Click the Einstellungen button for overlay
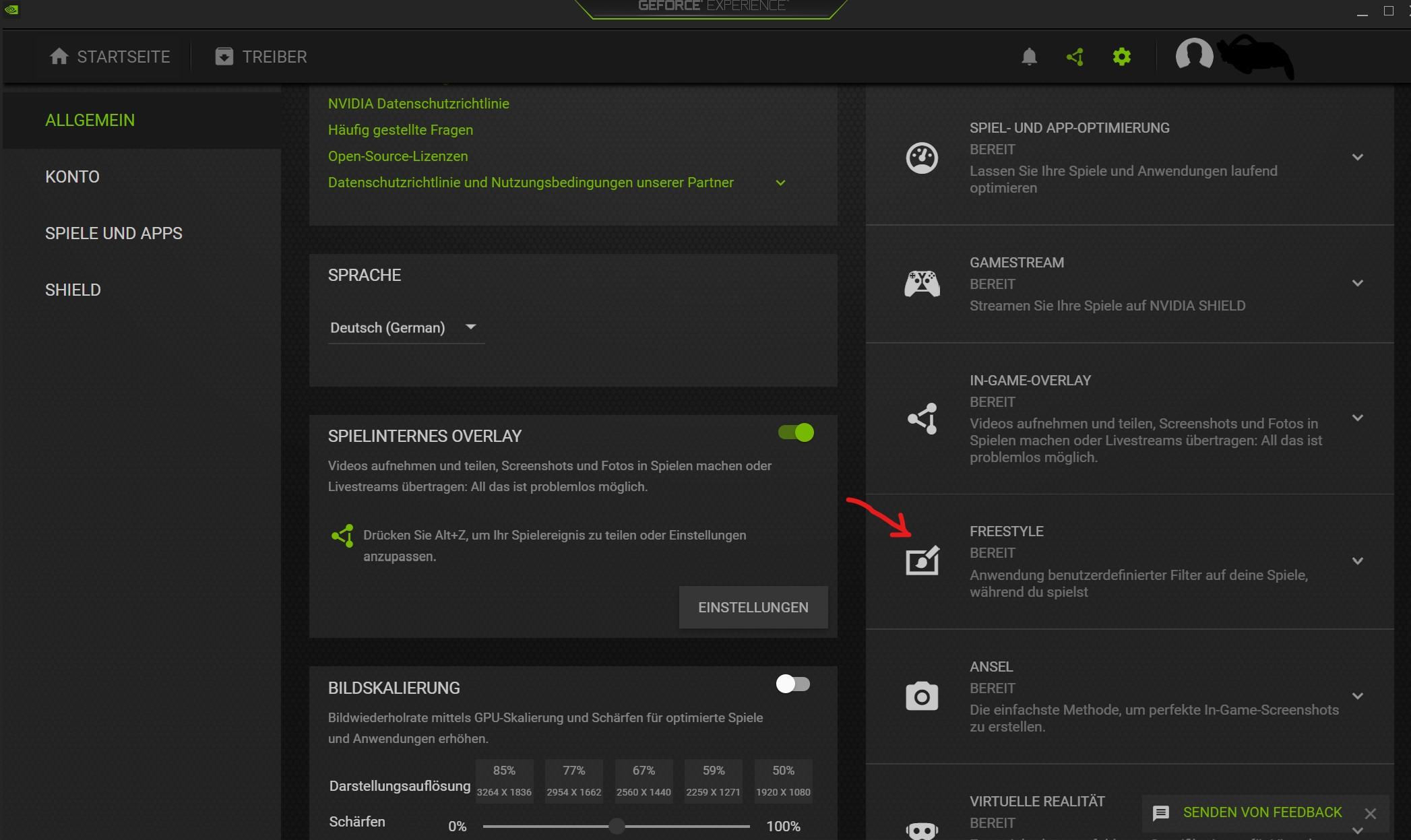Image resolution: width=1411 pixels, height=840 pixels. 753,608
